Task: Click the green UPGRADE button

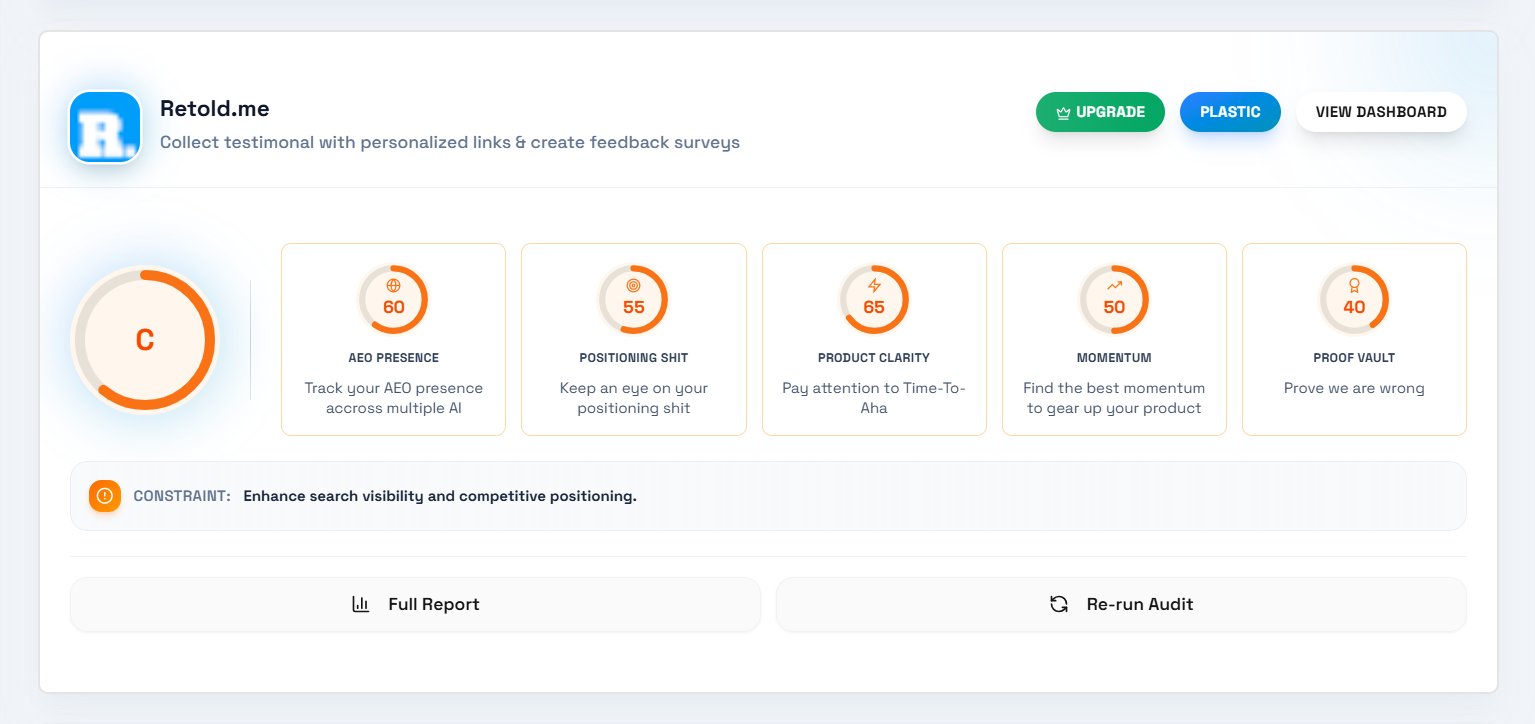Action: (1100, 112)
